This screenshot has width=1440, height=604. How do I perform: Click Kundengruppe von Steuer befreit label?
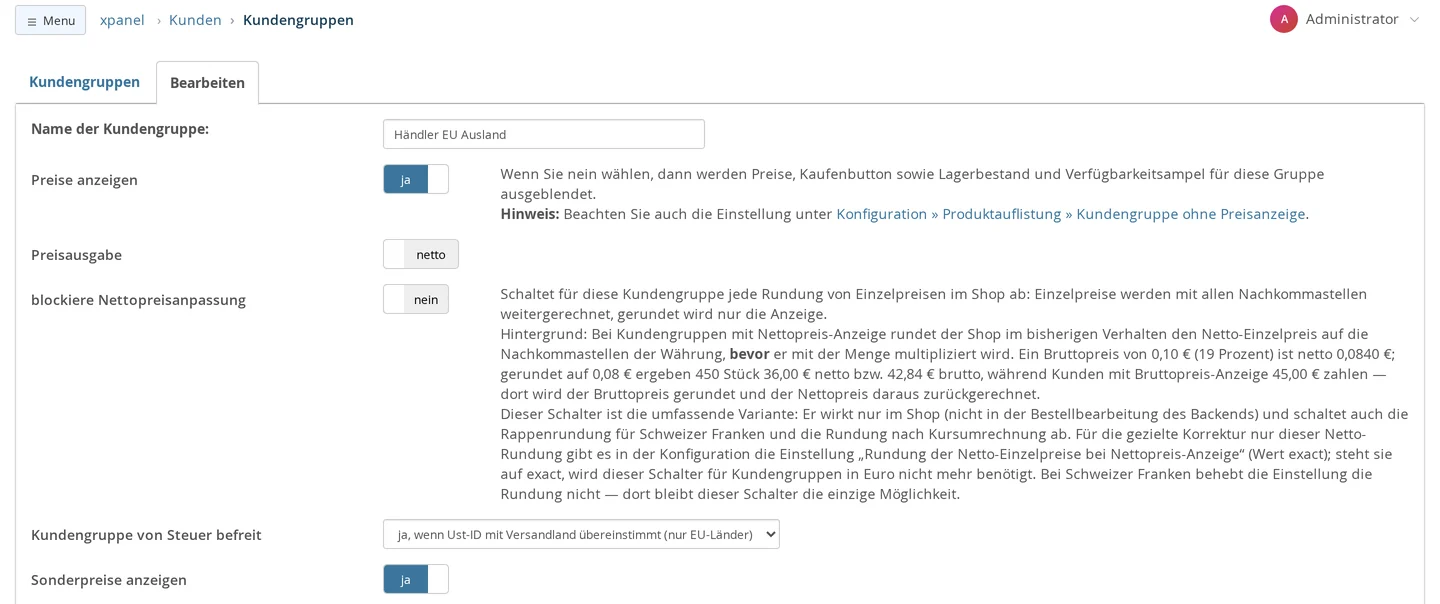pos(146,535)
